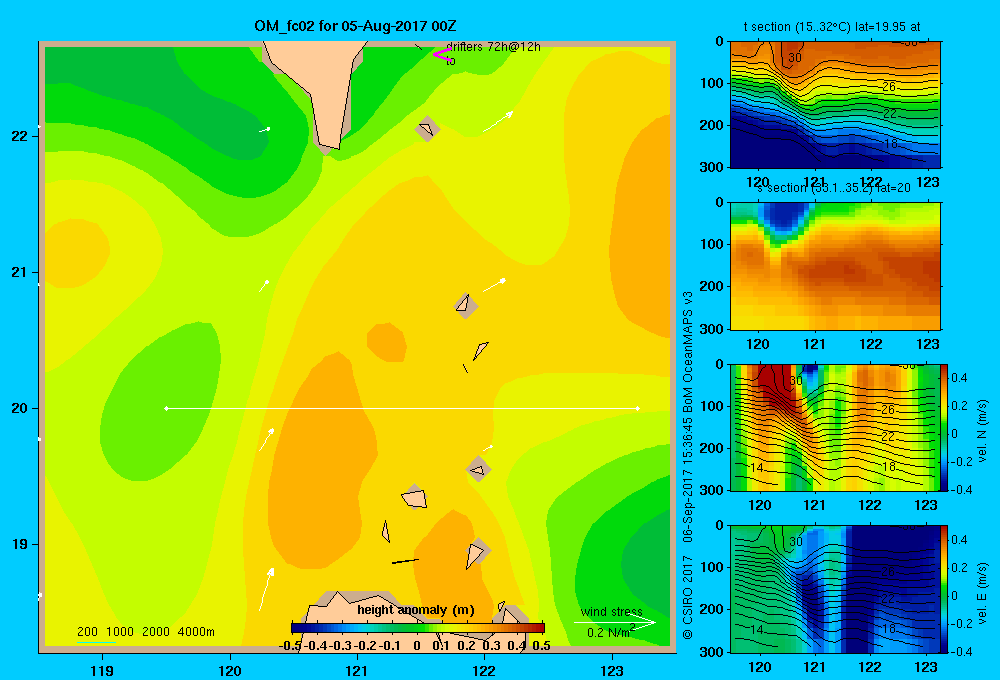Click the latitude 21 label on main map axis
Viewport: 1000px width, 680px height.
coord(19,272)
